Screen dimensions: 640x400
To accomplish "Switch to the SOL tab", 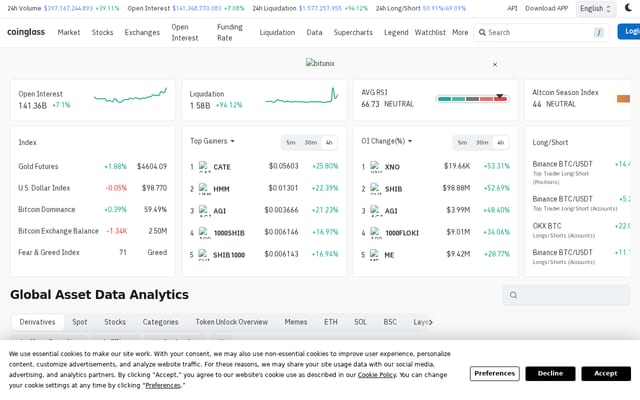I will point(360,322).
